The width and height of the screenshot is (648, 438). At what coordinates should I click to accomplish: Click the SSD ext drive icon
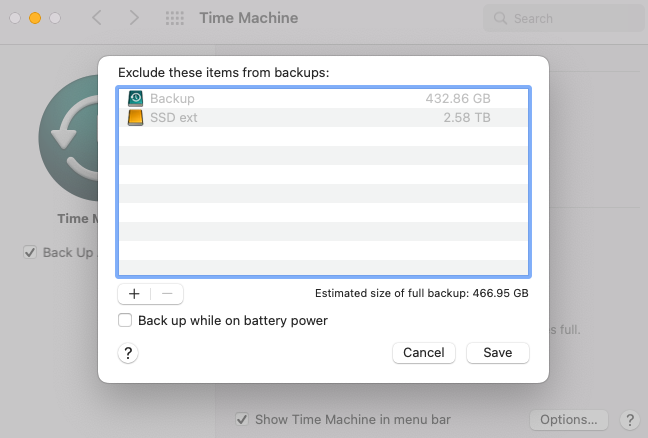click(x=136, y=118)
